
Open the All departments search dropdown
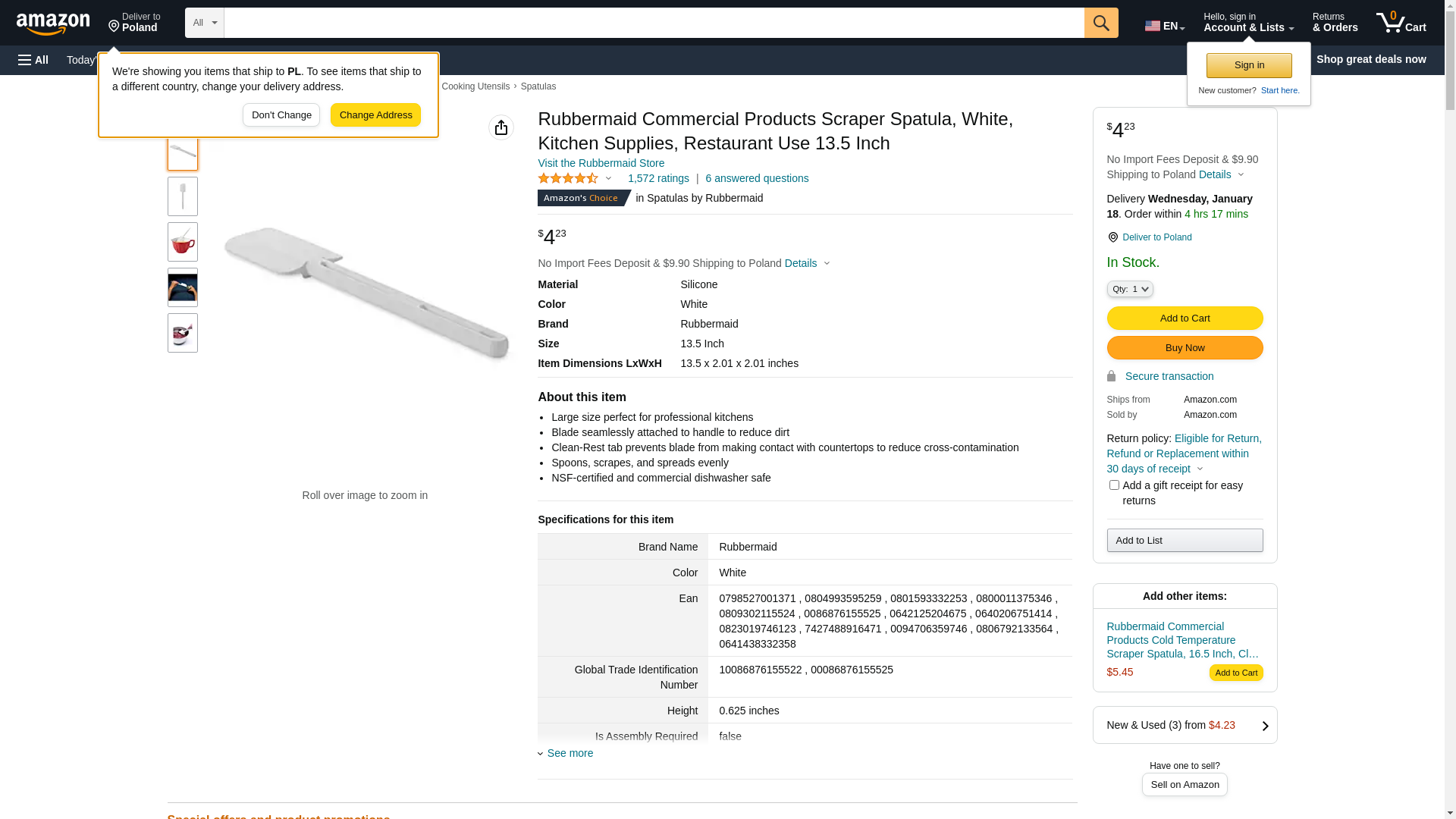pyautogui.click(x=204, y=23)
